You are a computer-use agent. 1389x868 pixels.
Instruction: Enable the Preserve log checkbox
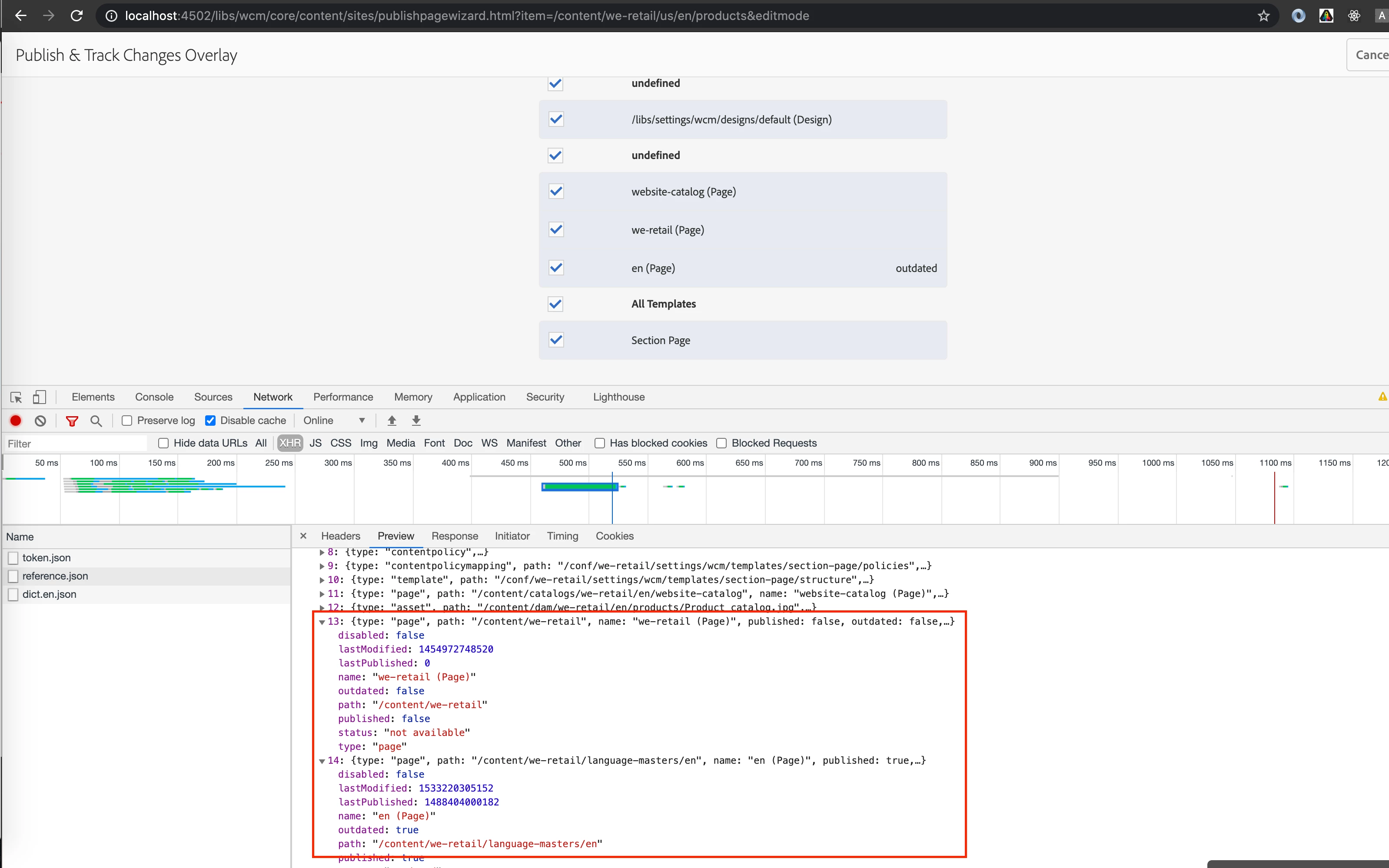pos(127,421)
